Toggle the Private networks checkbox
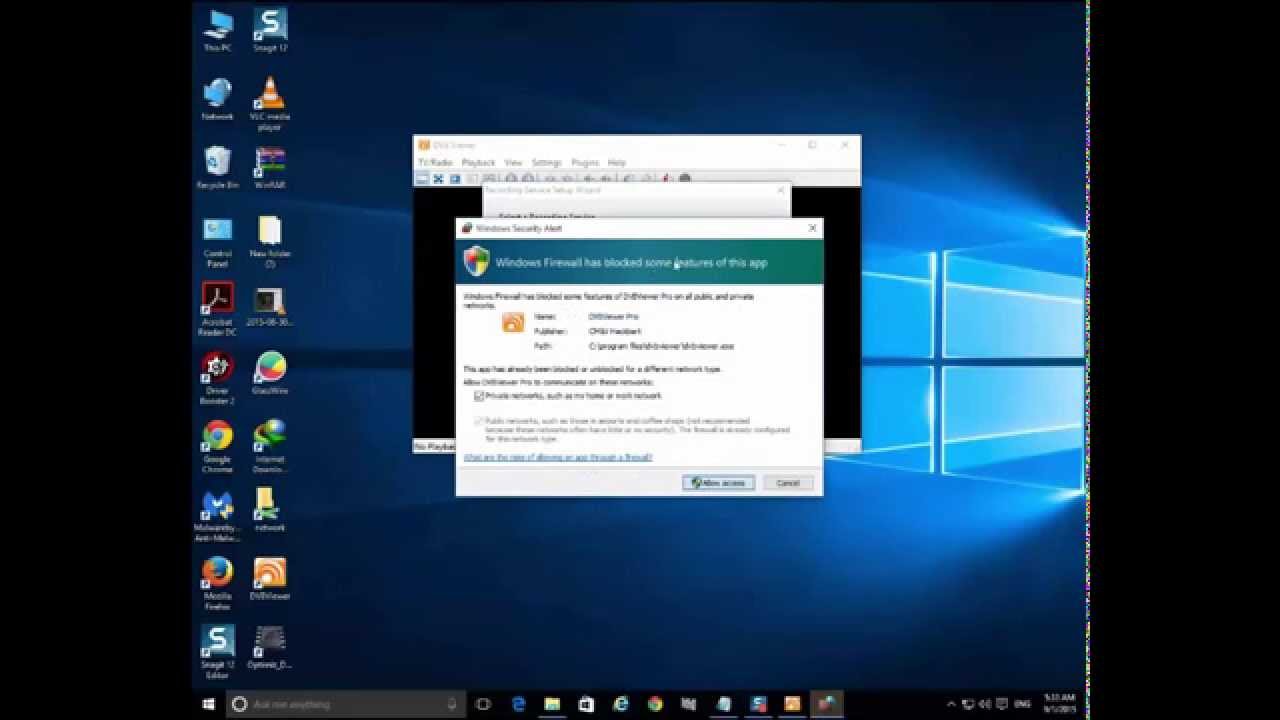The width and height of the screenshot is (1280, 720). pos(479,396)
